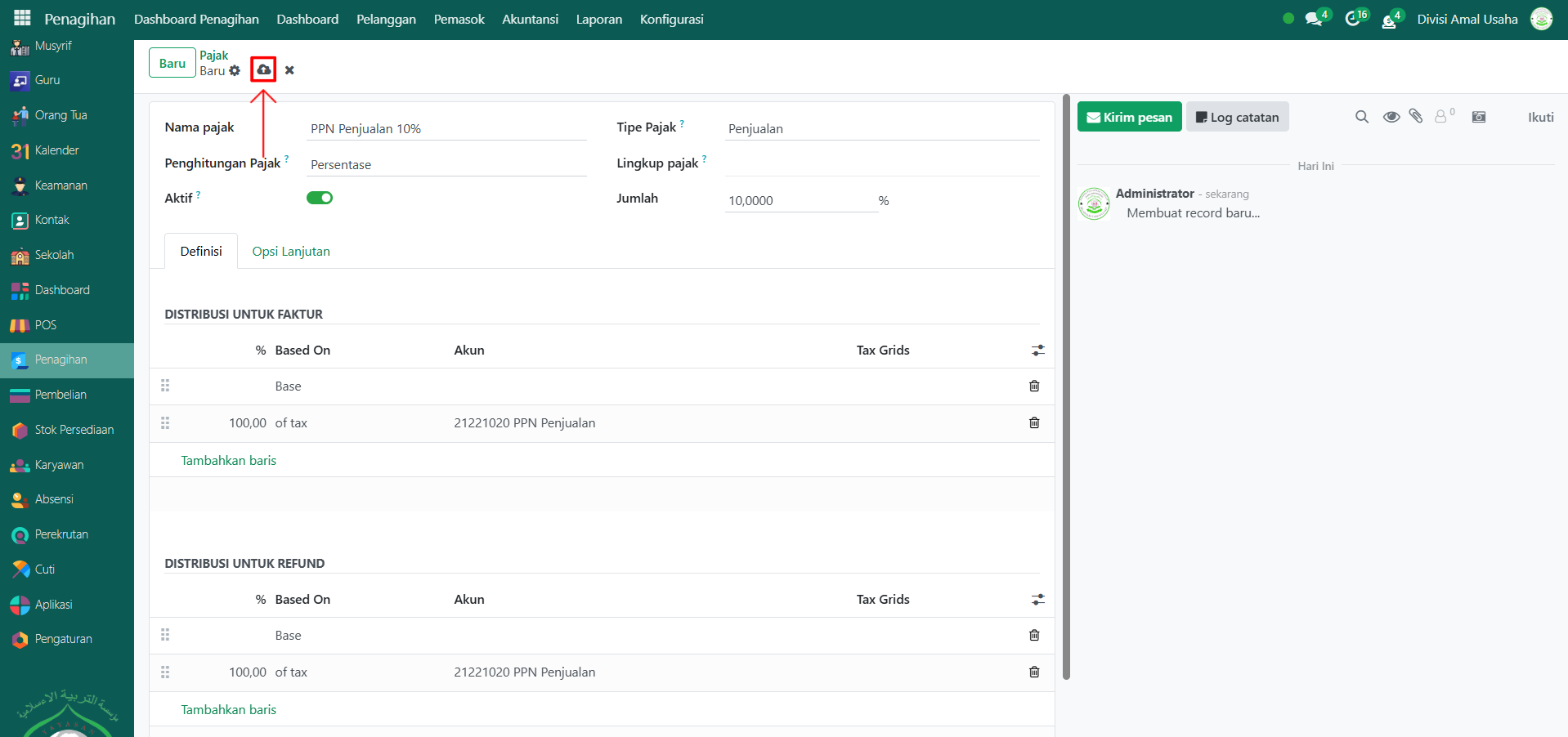This screenshot has height=737, width=1568.
Task: Open the Tipe Pajak dropdown
Action: pos(881,129)
